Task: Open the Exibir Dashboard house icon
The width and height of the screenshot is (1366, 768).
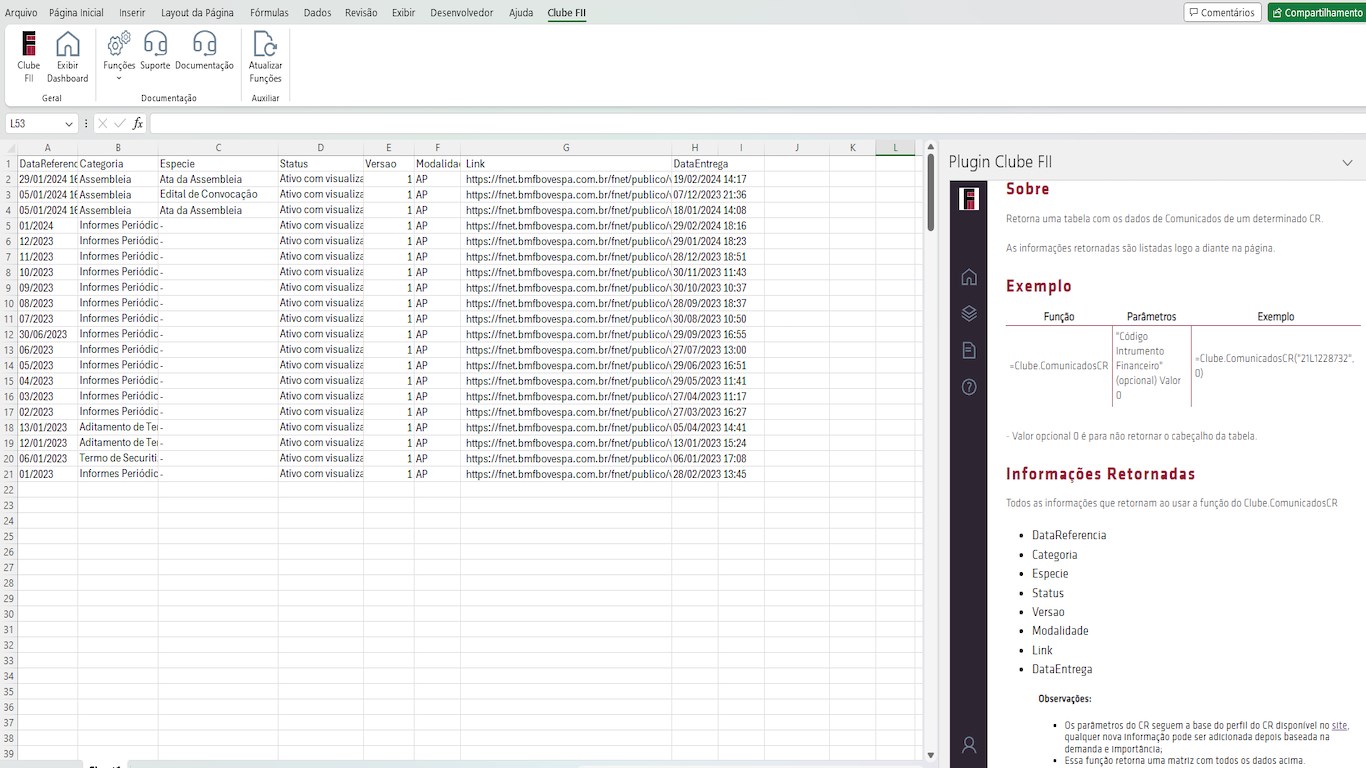Action: pyautogui.click(x=67, y=56)
